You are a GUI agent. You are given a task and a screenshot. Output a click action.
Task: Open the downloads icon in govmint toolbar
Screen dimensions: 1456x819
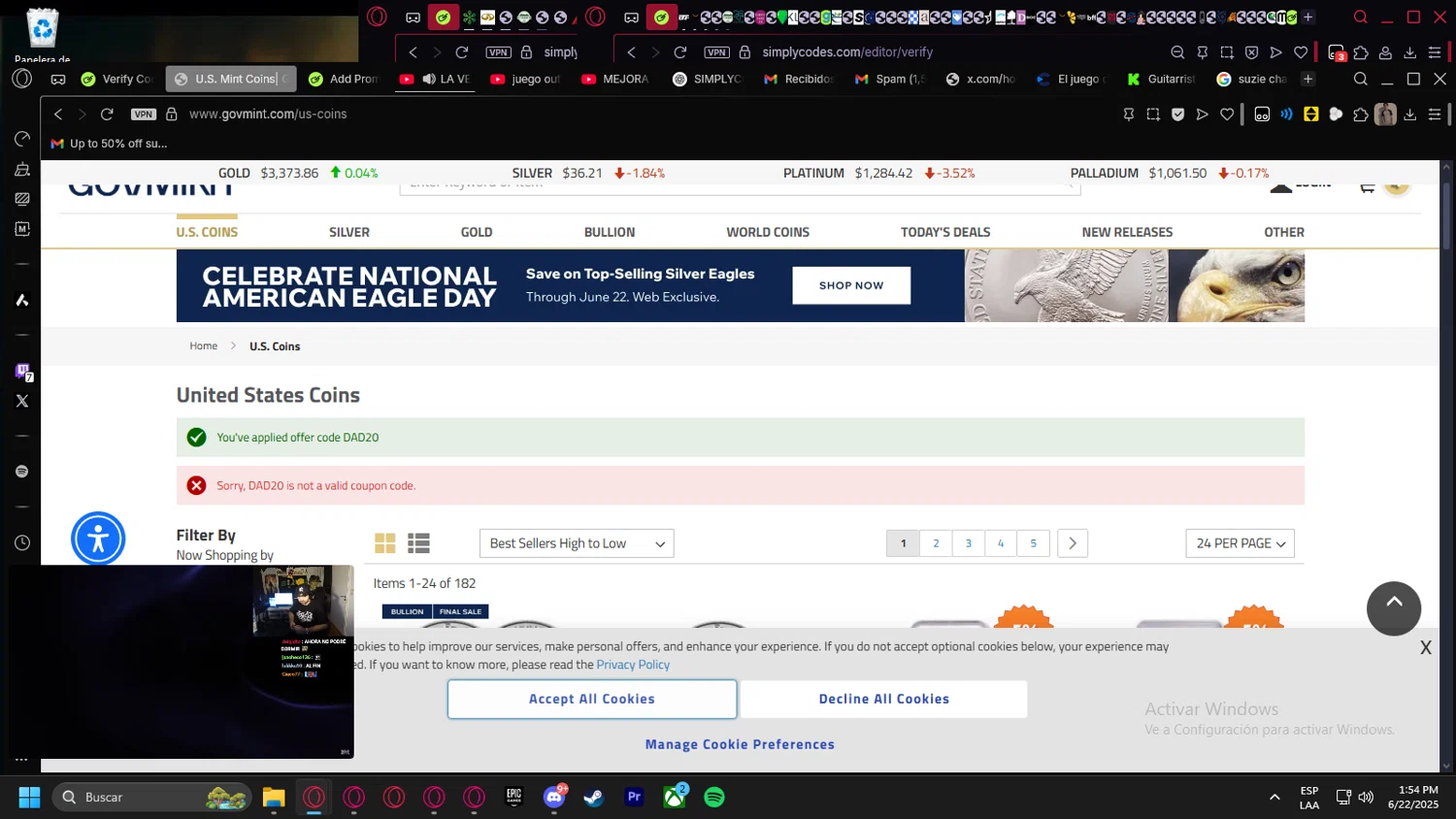pyautogui.click(x=1410, y=115)
